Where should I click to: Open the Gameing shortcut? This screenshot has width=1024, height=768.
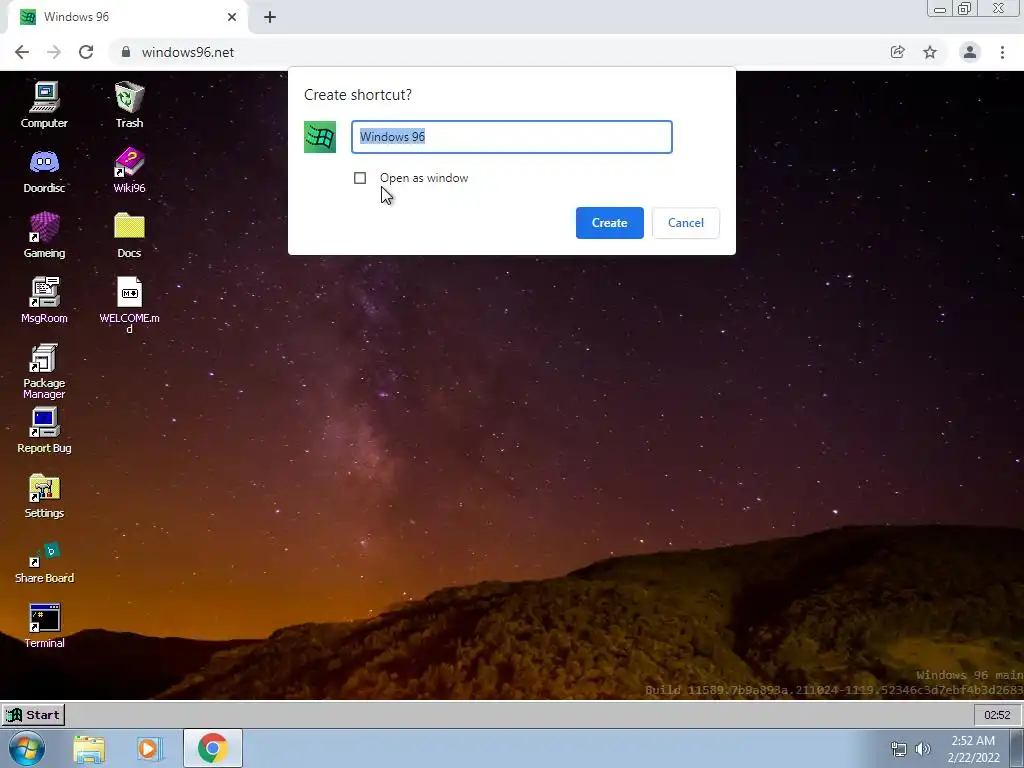pyautogui.click(x=44, y=236)
